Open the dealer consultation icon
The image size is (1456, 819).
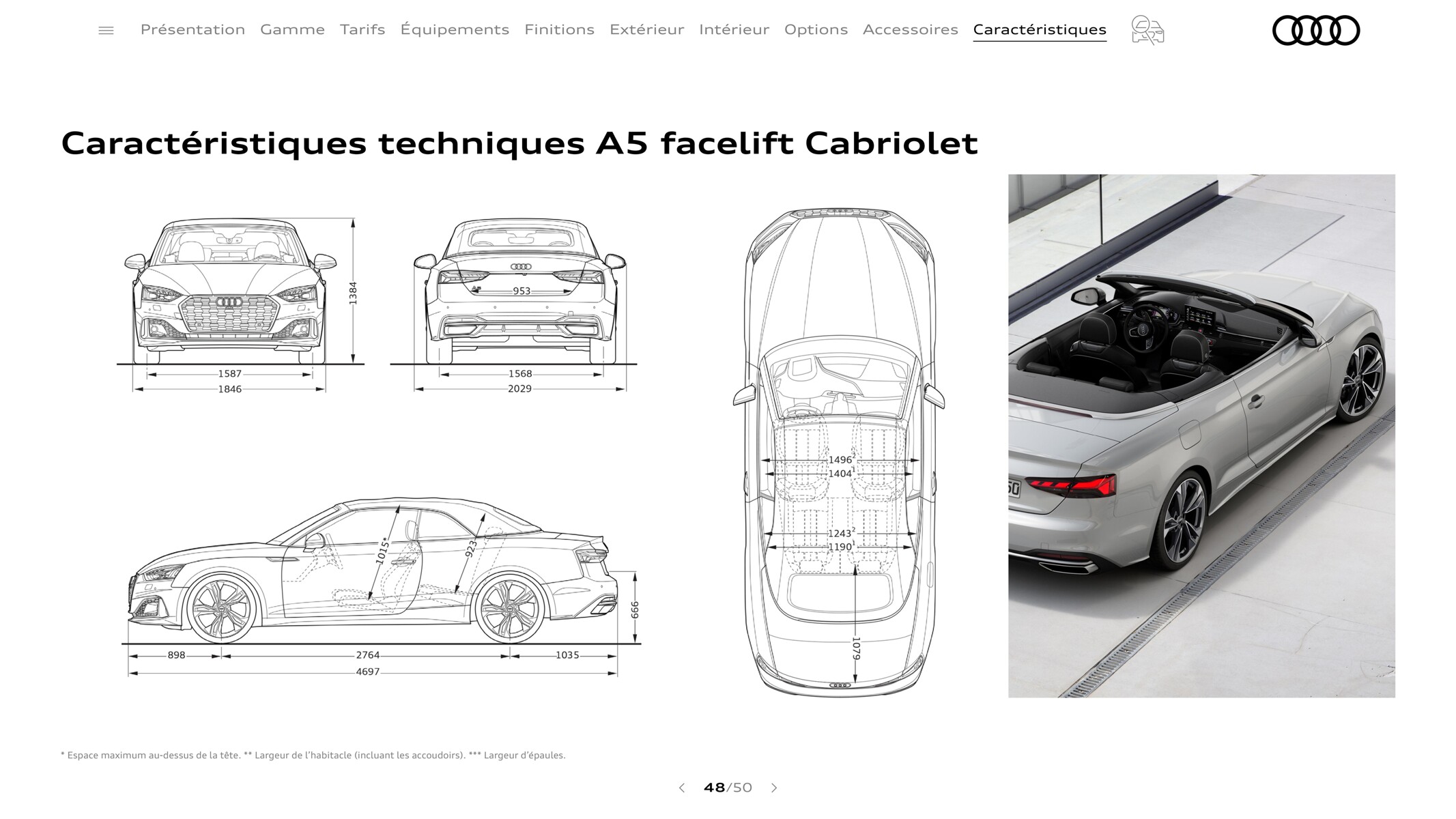(1147, 30)
